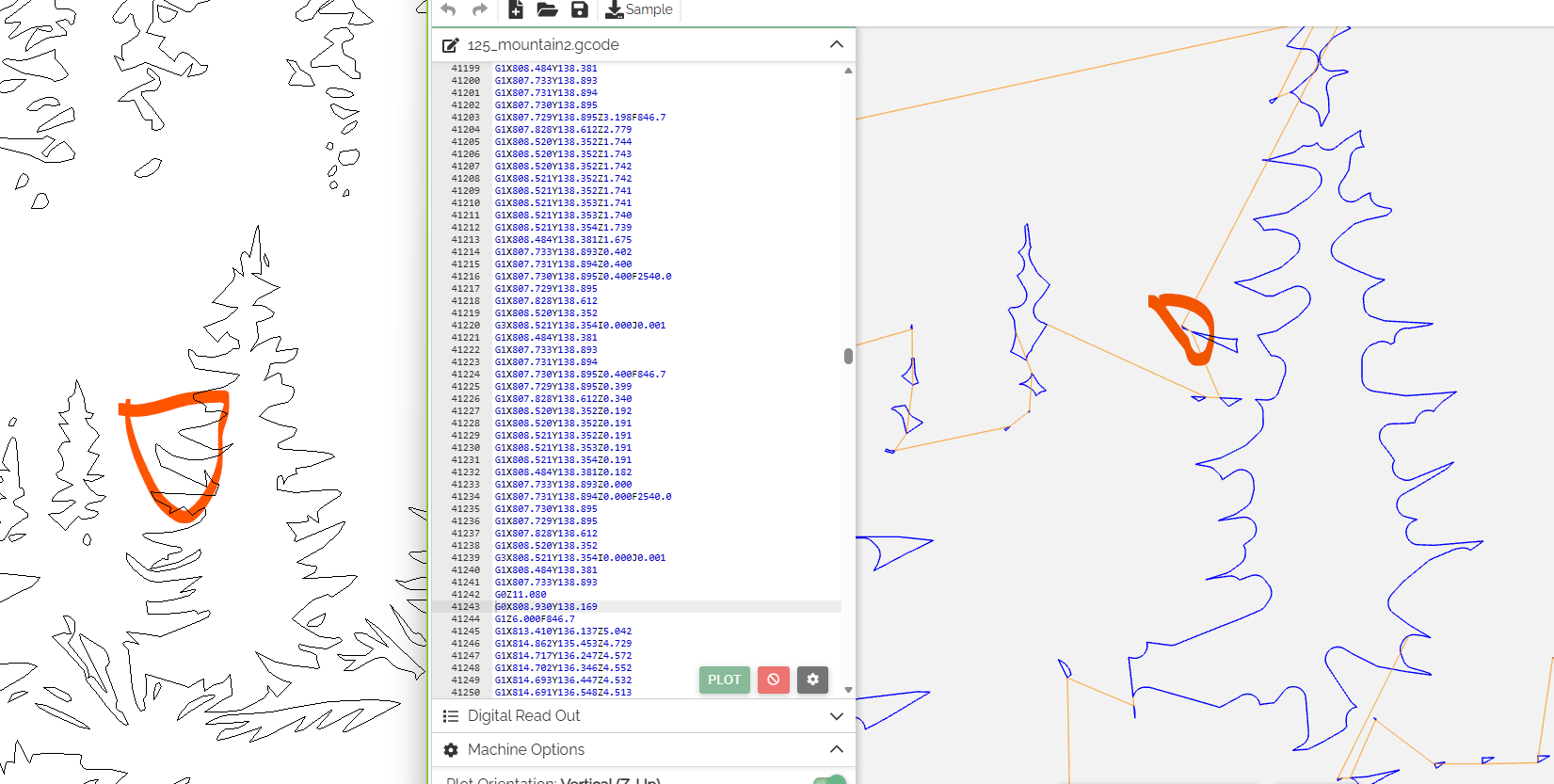
Task: Create a new file with the toolbar icon
Action: (516, 9)
